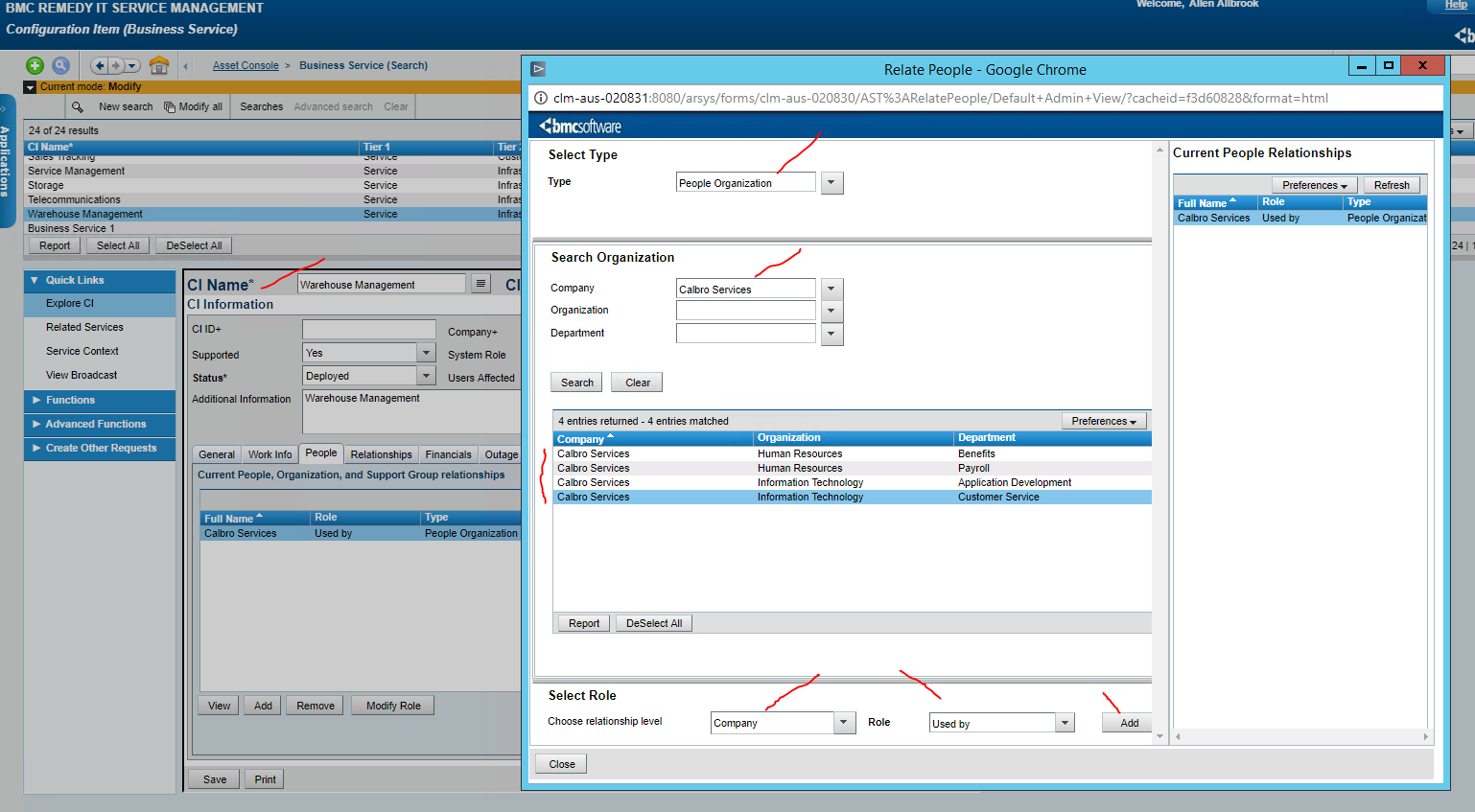Sort by Full Name in Current People Relationships
The image size is (1475, 812).
(1215, 202)
